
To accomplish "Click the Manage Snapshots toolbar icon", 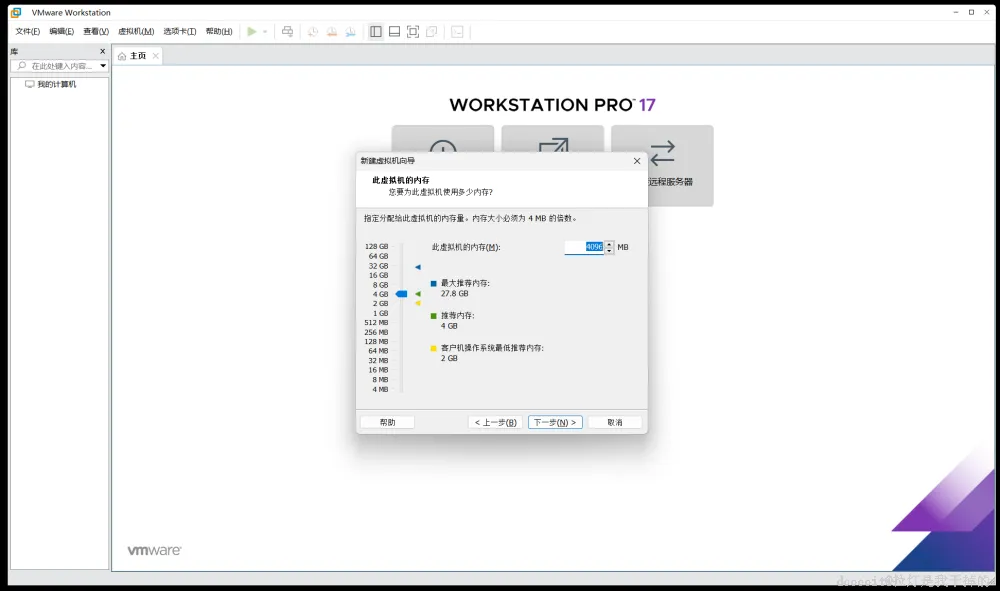I will (350, 31).
